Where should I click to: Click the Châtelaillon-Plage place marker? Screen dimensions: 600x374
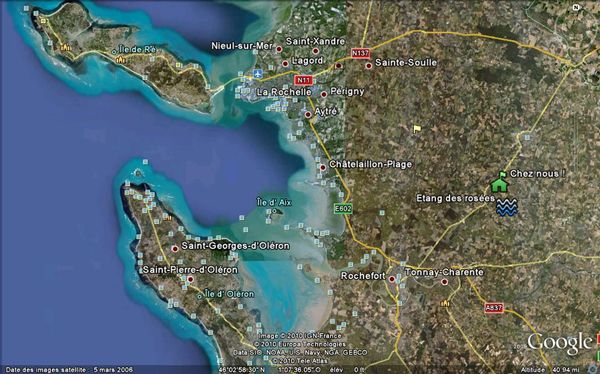click(323, 167)
